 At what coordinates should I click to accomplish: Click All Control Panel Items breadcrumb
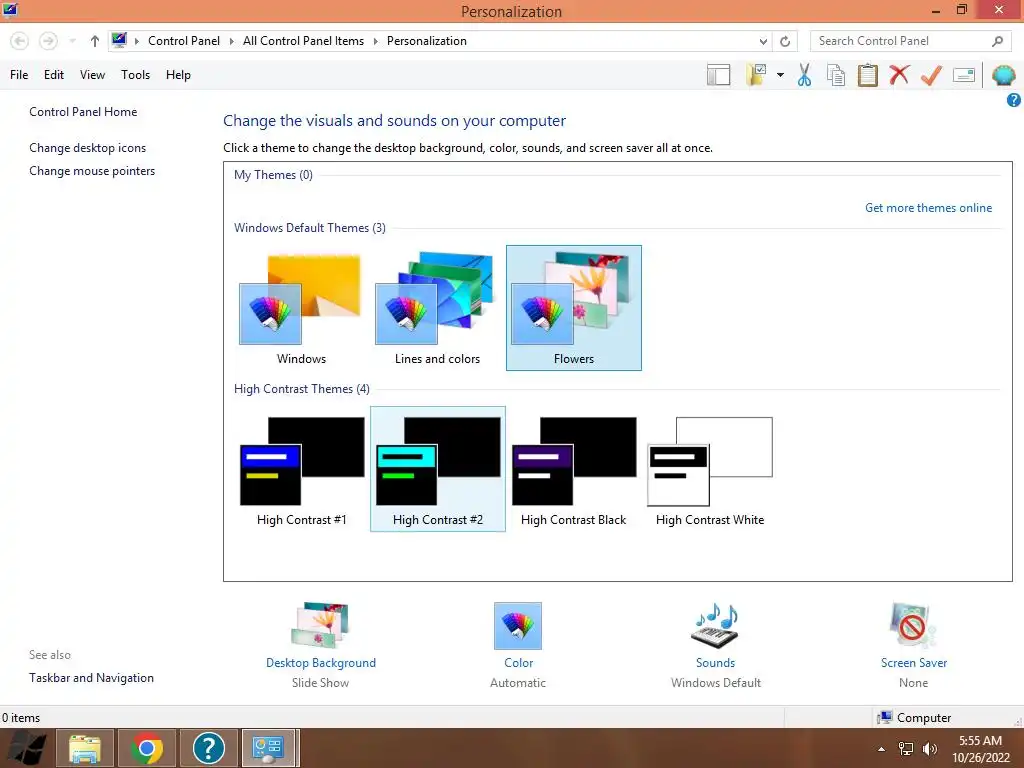pos(304,41)
